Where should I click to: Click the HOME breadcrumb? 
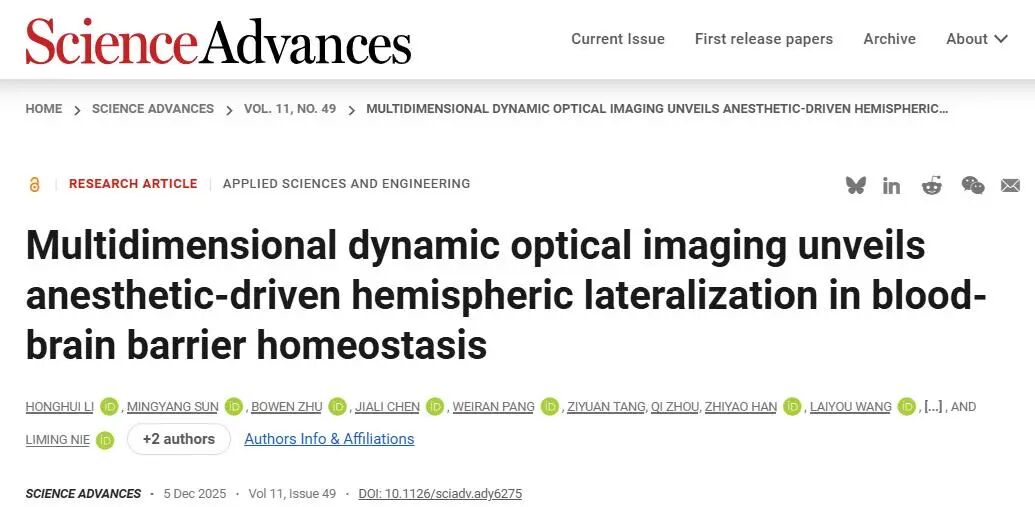click(44, 108)
